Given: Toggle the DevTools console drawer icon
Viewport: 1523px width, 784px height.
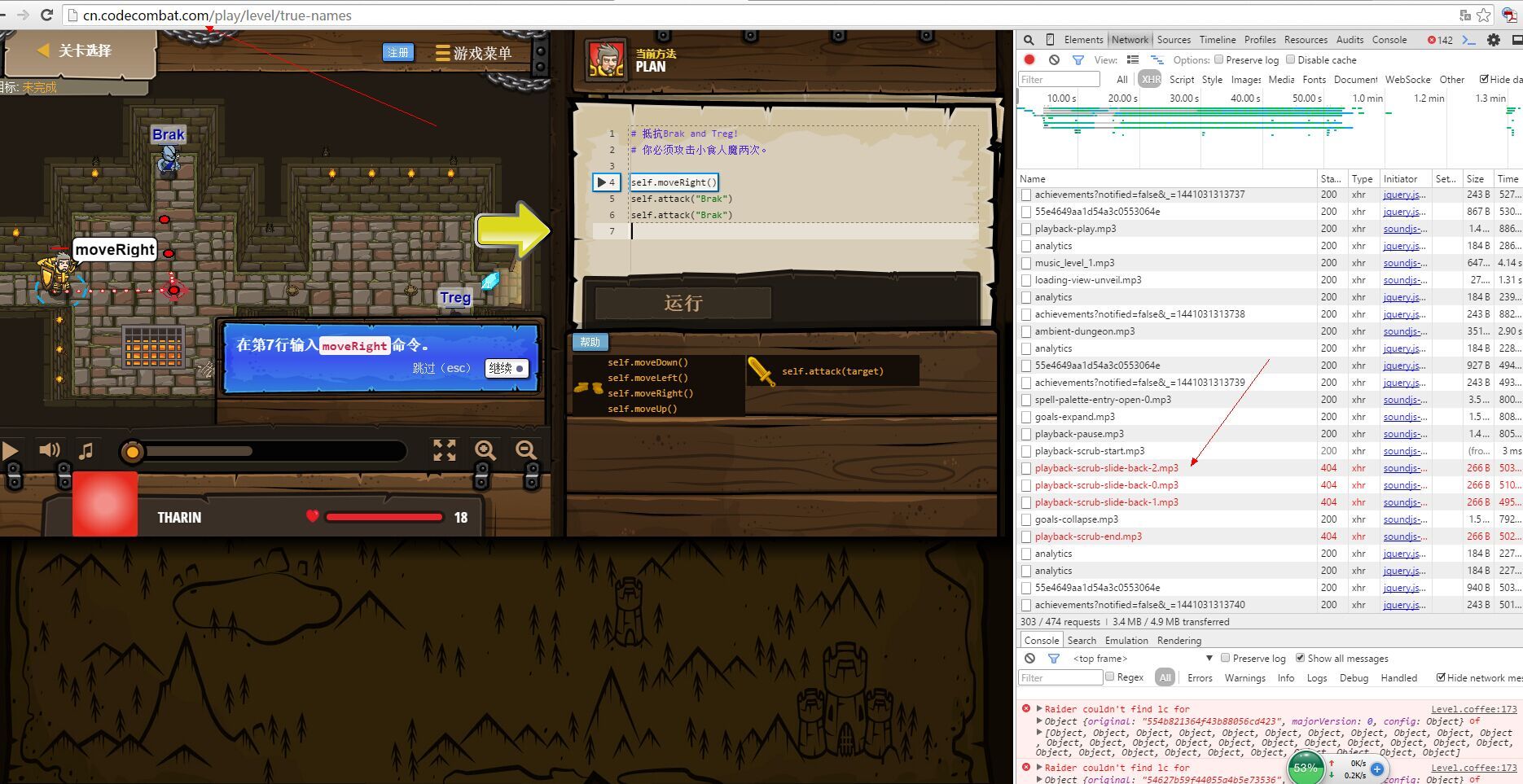Looking at the screenshot, I should point(1469,40).
